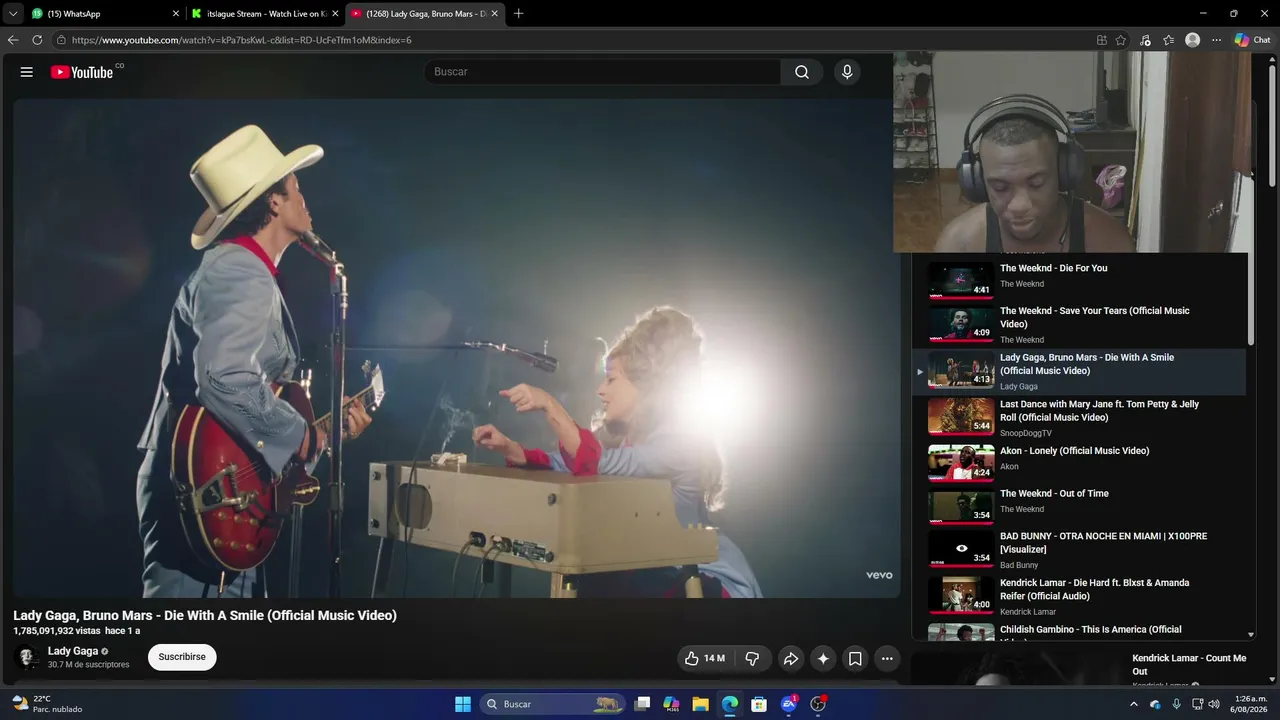Click the Suscribirse button

tap(182, 657)
